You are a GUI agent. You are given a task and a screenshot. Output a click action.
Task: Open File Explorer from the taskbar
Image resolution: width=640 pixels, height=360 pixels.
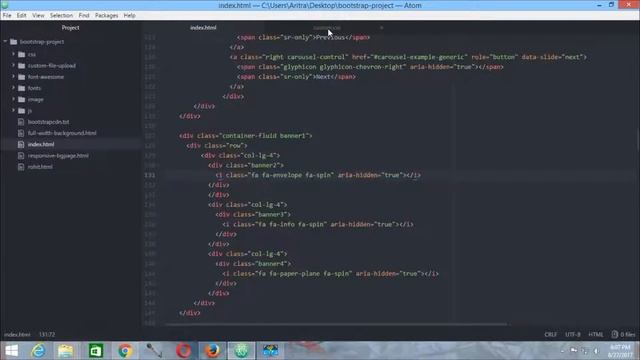tap(66, 351)
